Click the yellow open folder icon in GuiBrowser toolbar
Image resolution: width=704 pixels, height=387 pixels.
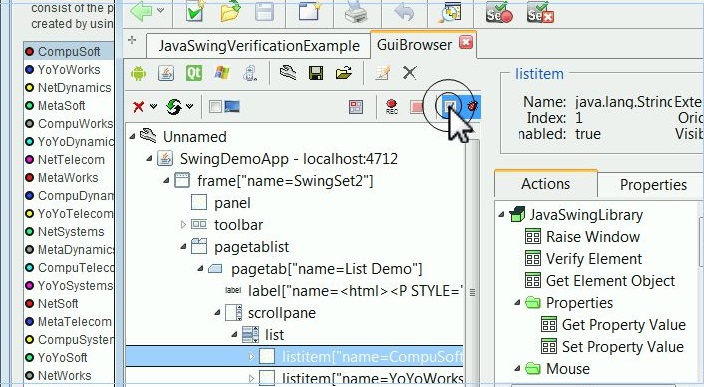pyautogui.click(x=343, y=73)
